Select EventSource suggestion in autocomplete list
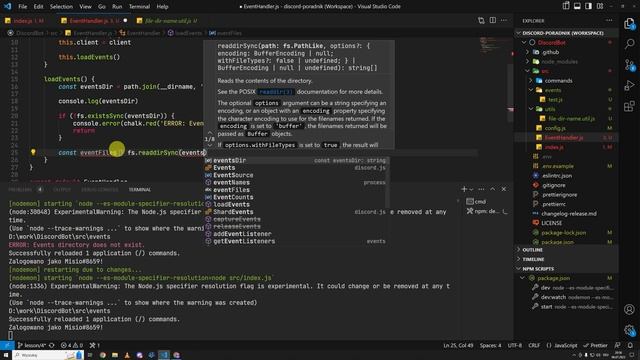Screen dimensions: 640x360 pyautogui.click(x=296, y=175)
